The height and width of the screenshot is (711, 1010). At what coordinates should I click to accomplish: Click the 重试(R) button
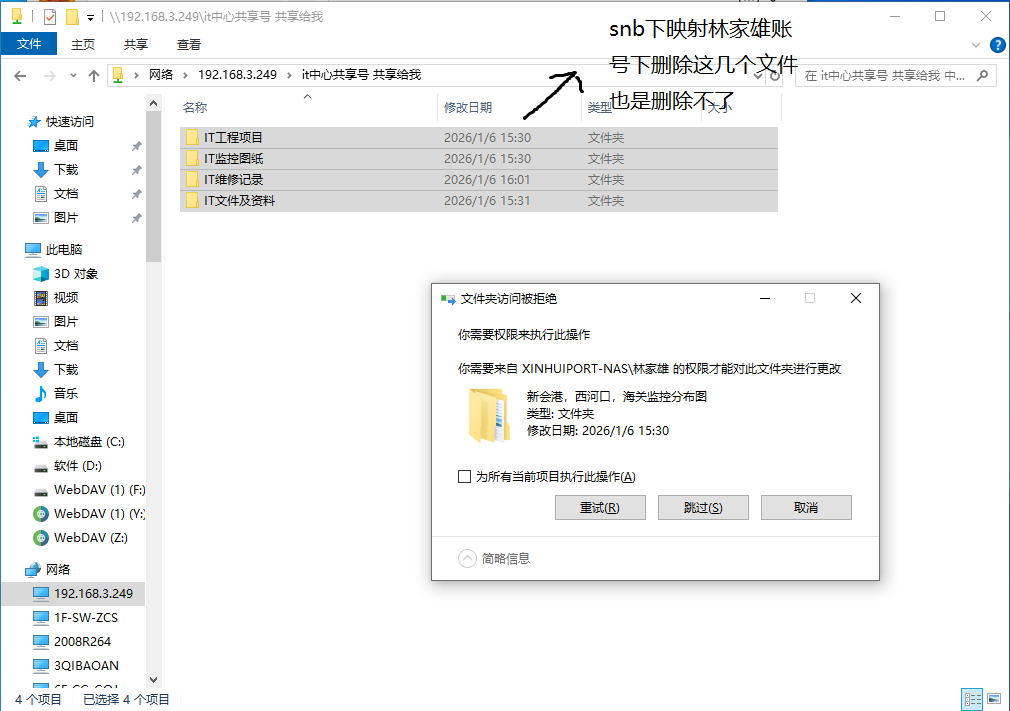click(600, 507)
